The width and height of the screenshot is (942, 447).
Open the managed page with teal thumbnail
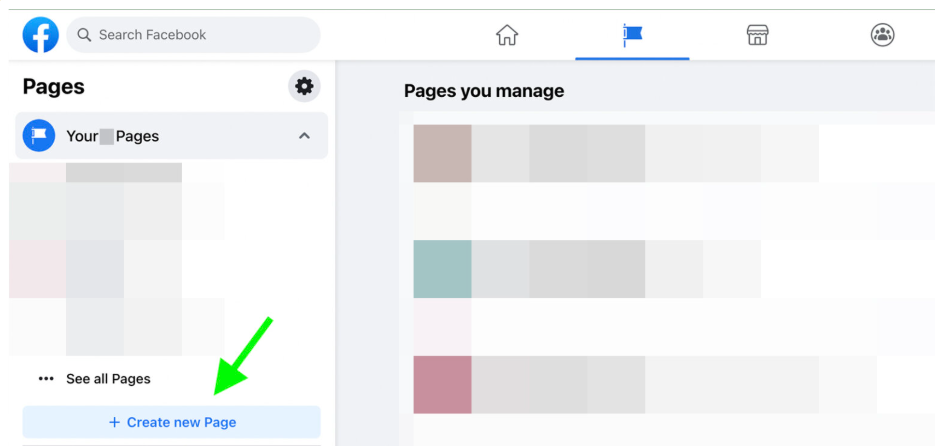(442, 269)
